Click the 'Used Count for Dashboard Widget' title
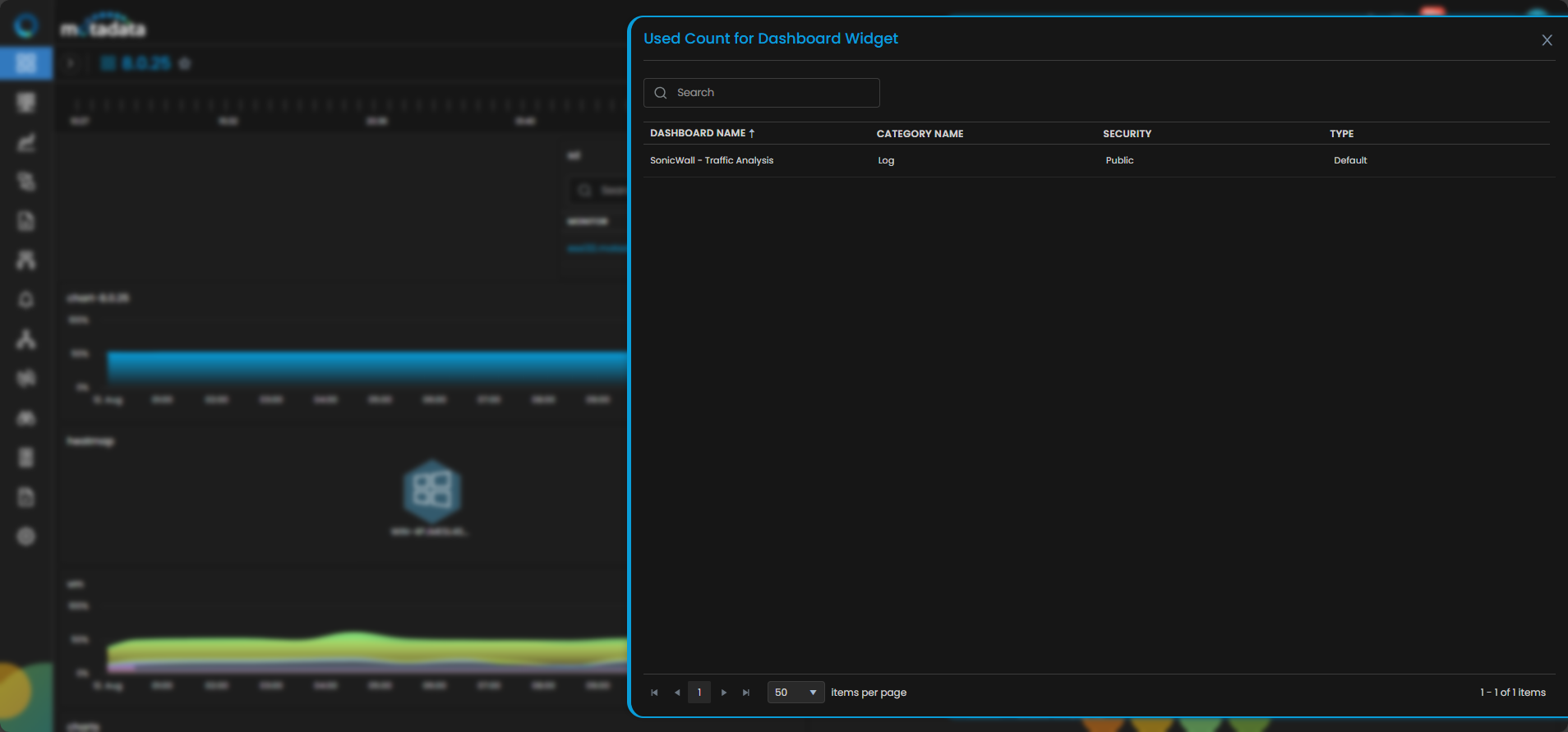Screen dimensions: 1568x732 pyautogui.click(x=771, y=39)
